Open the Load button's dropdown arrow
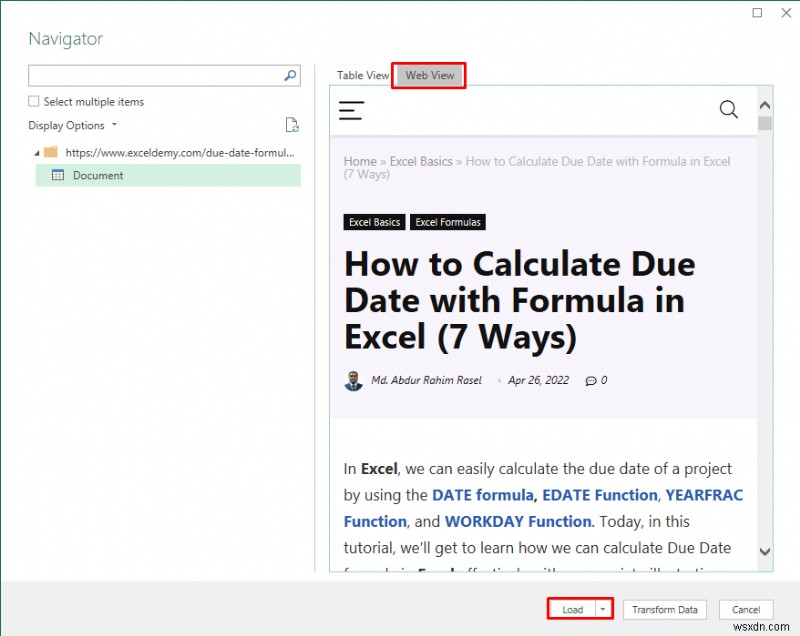The height and width of the screenshot is (636, 800). 604,609
